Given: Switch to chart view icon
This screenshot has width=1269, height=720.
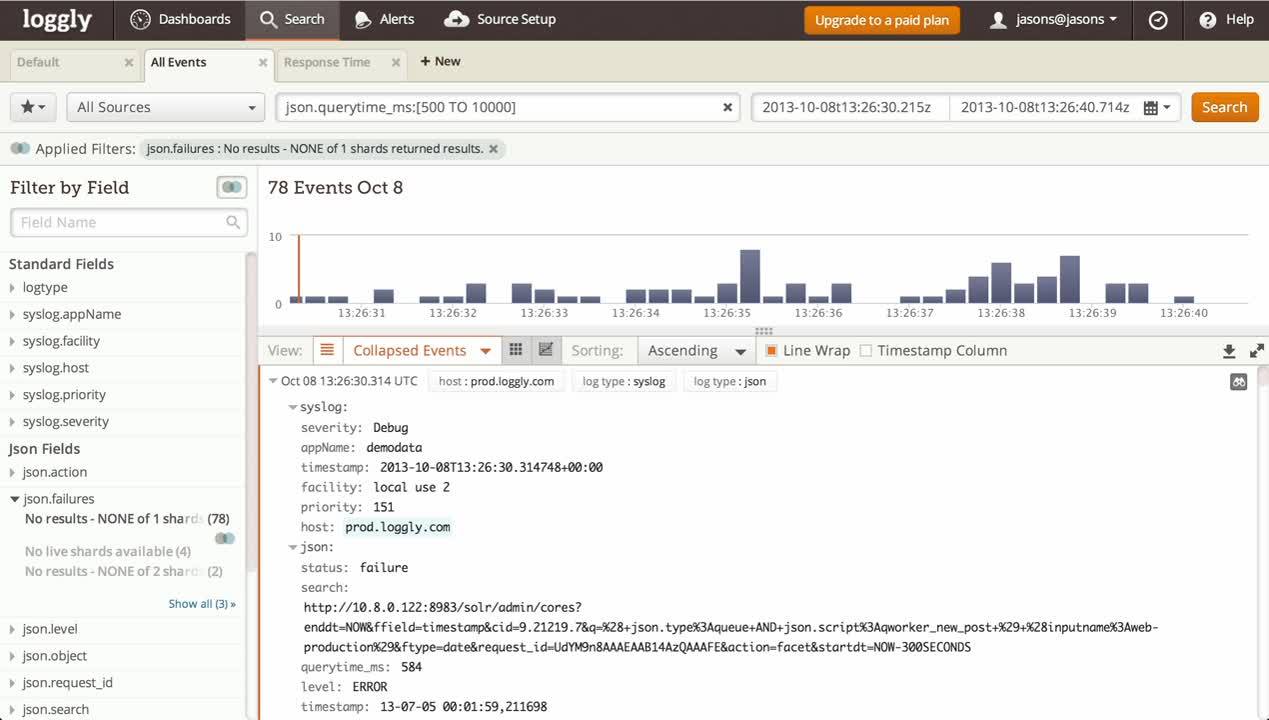Looking at the screenshot, I should (545, 350).
